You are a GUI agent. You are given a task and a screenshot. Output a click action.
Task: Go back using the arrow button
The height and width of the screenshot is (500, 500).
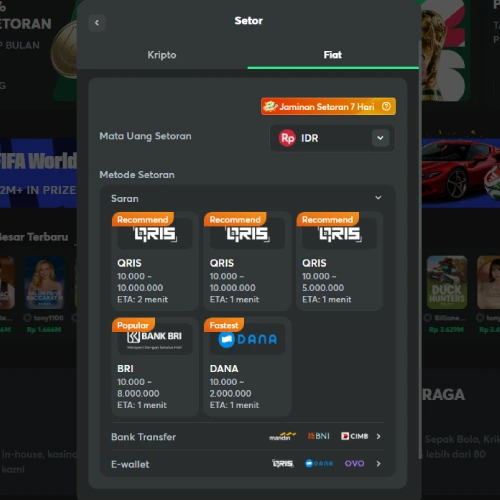click(x=97, y=23)
